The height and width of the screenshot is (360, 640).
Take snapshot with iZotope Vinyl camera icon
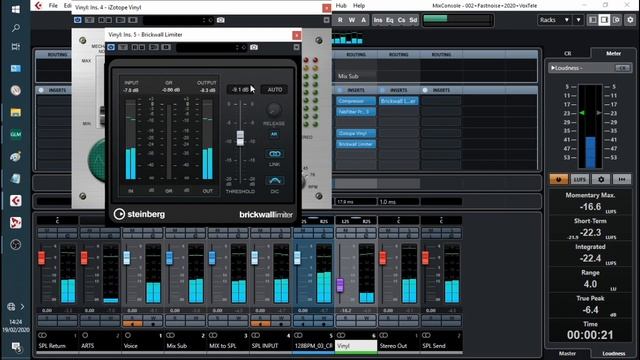click(x=220, y=20)
